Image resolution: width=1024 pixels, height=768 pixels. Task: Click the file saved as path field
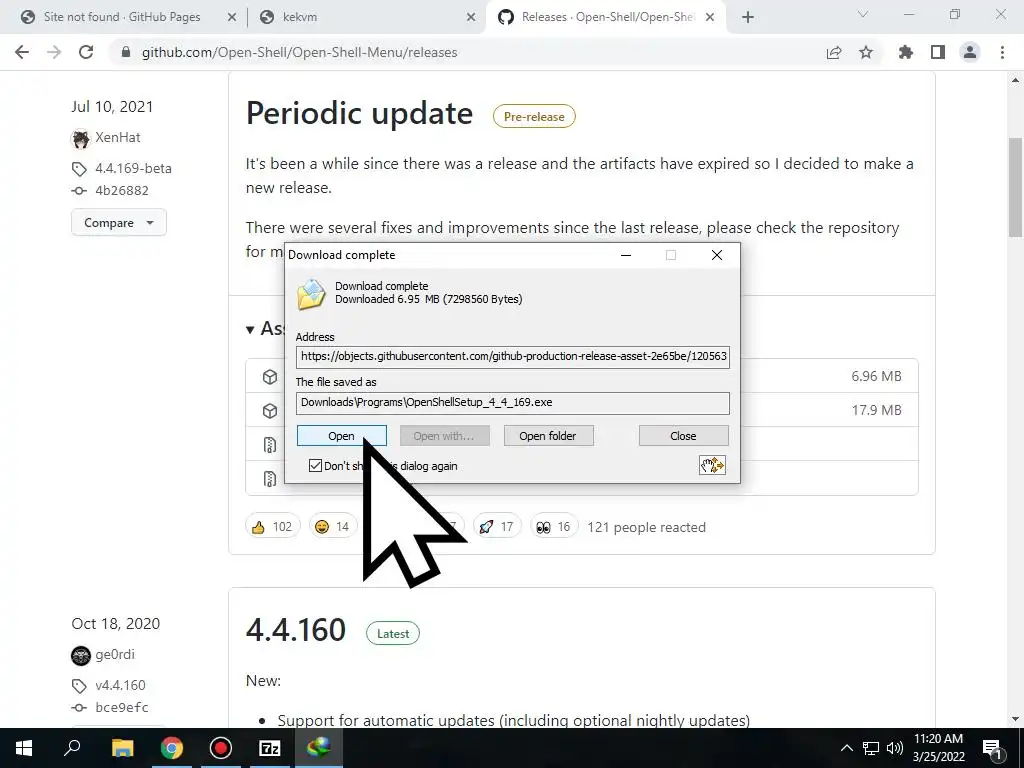point(513,403)
